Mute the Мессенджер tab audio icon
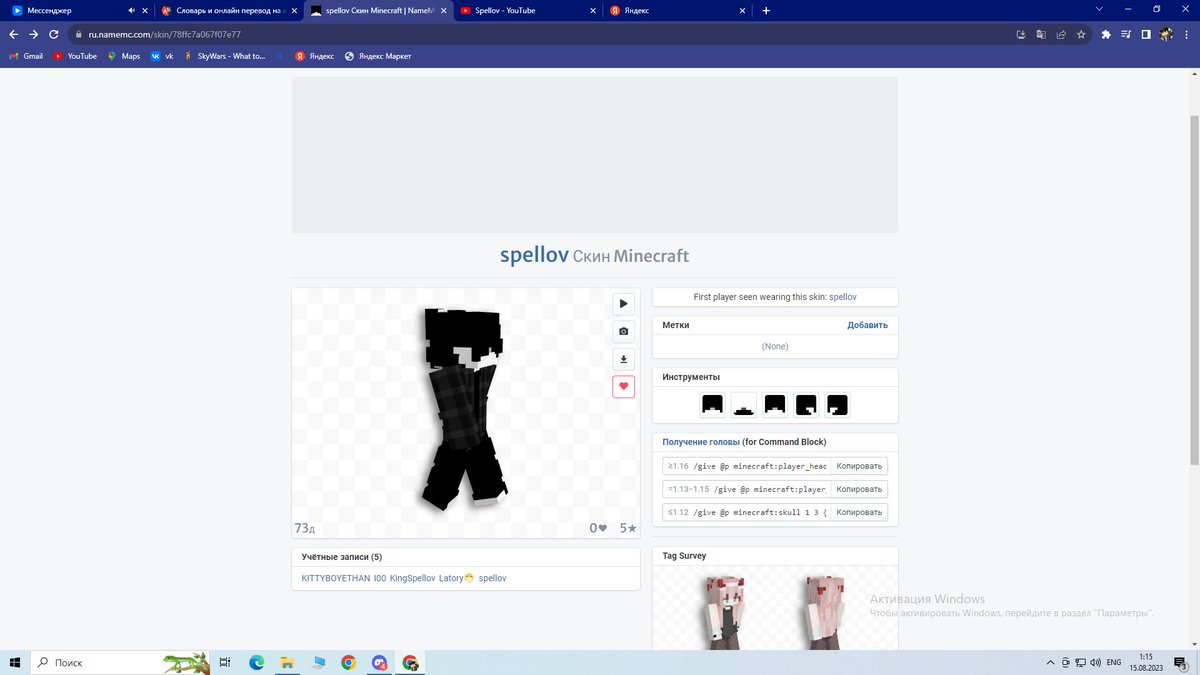1200x675 pixels. (x=131, y=10)
